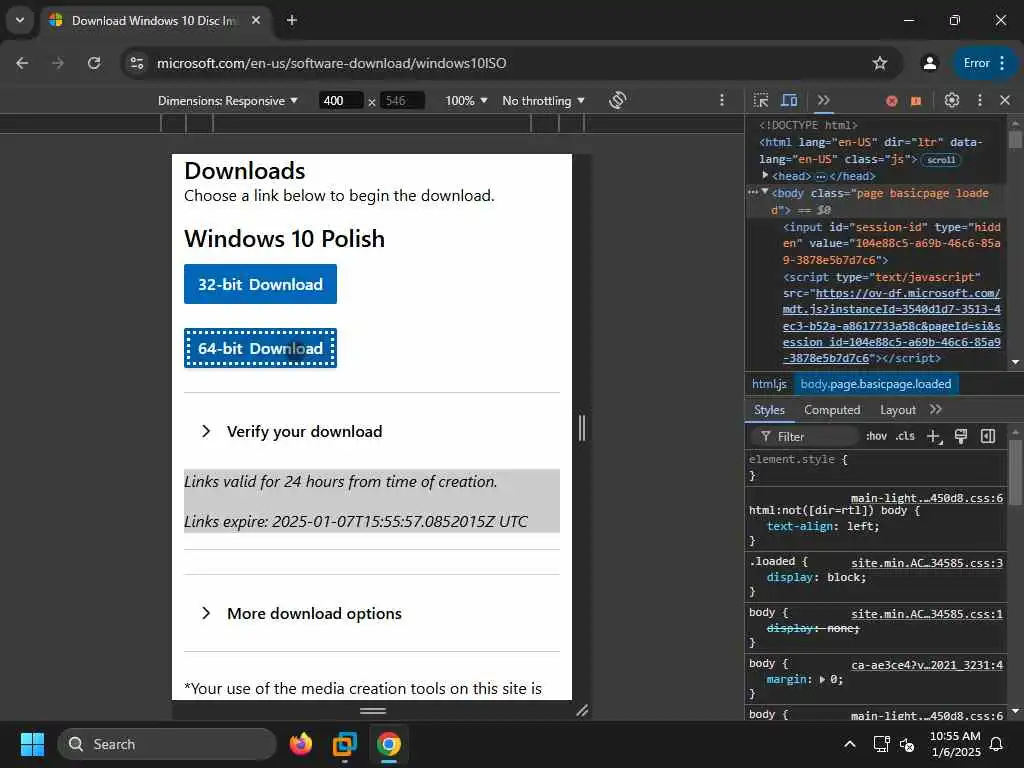Close the DevTools panel
The image size is (1024, 768).
(x=1005, y=101)
